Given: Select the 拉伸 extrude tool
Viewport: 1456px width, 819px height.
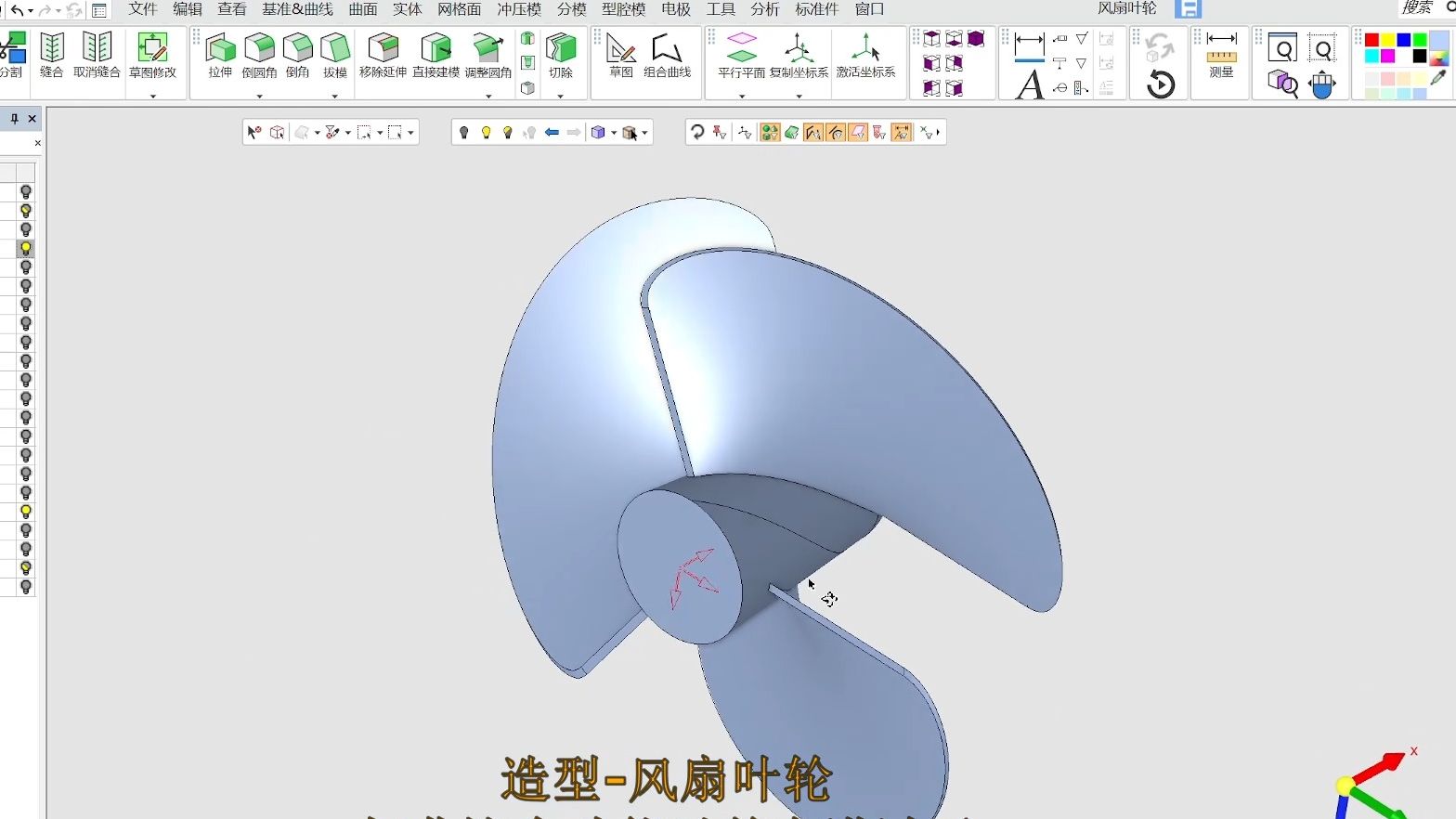Looking at the screenshot, I should 220,55.
